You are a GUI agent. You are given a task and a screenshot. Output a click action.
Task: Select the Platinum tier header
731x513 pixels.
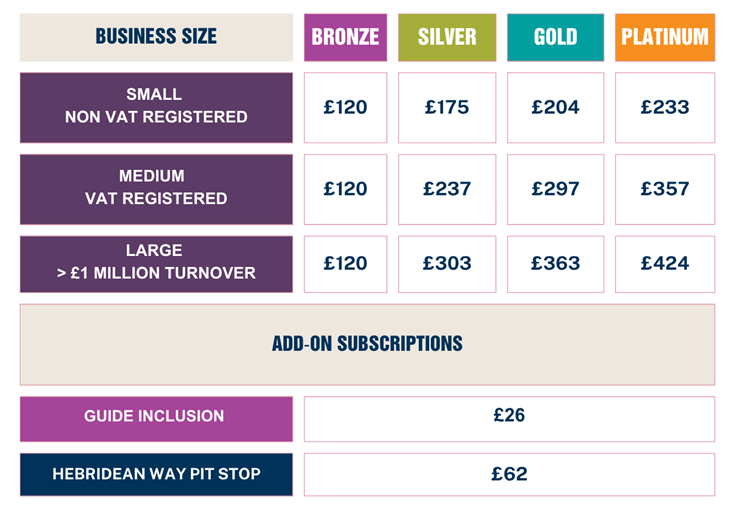click(x=664, y=37)
